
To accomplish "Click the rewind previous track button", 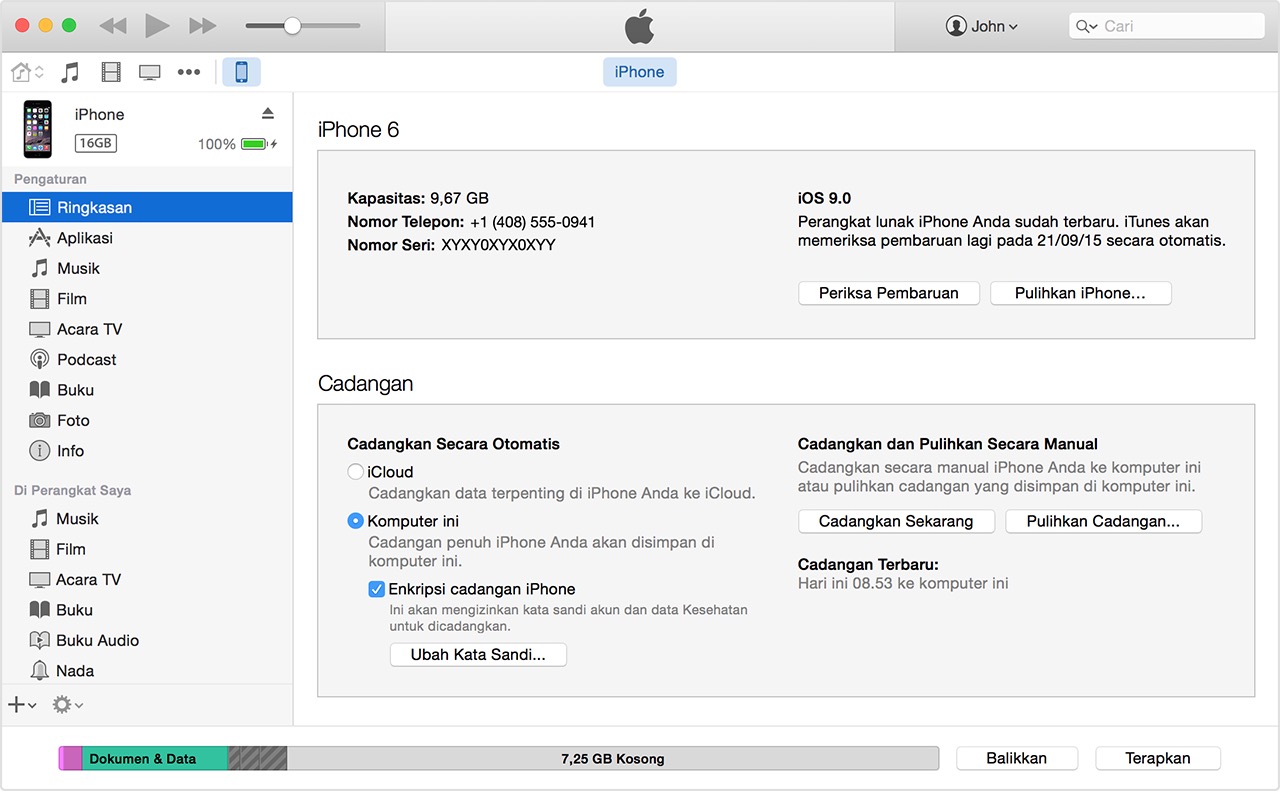I will pyautogui.click(x=113, y=26).
